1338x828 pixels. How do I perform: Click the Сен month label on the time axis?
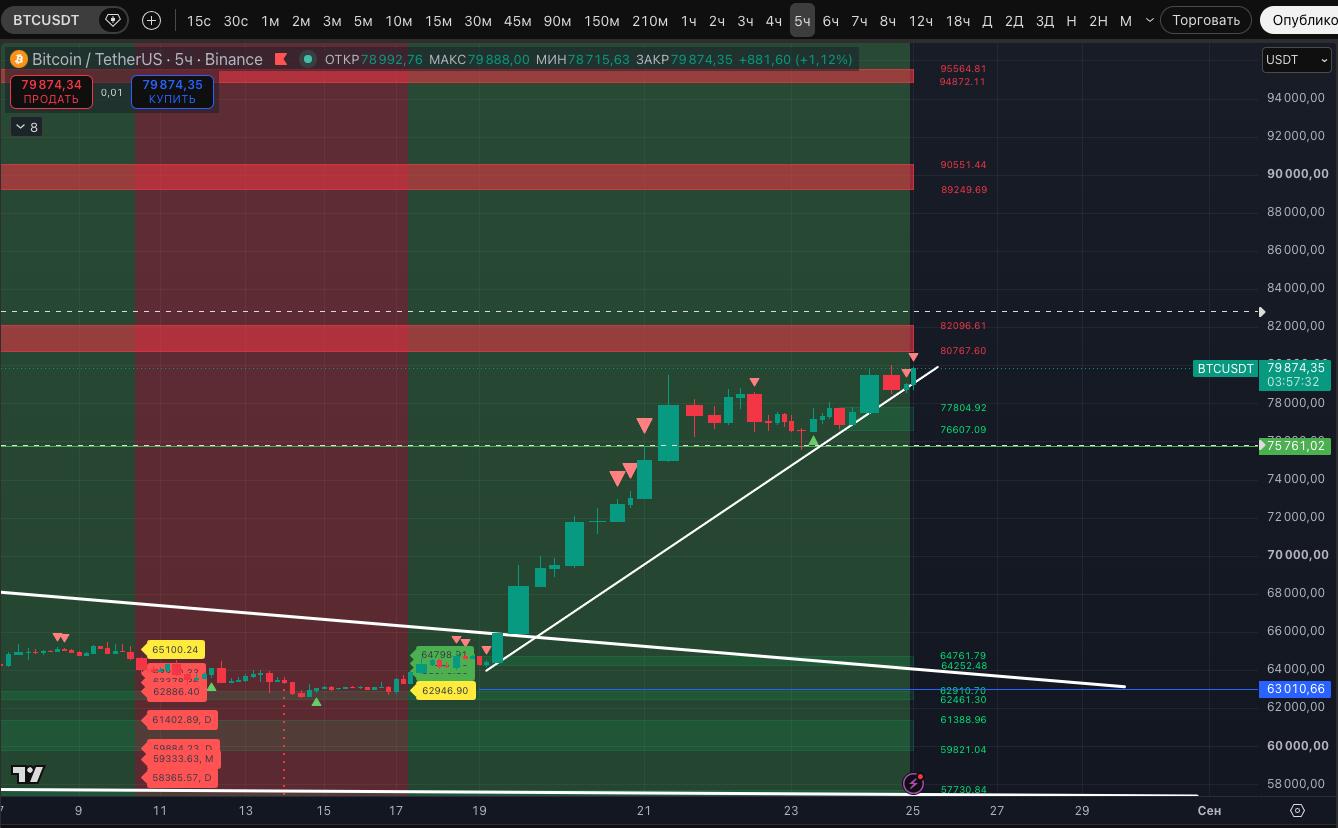click(x=1209, y=810)
